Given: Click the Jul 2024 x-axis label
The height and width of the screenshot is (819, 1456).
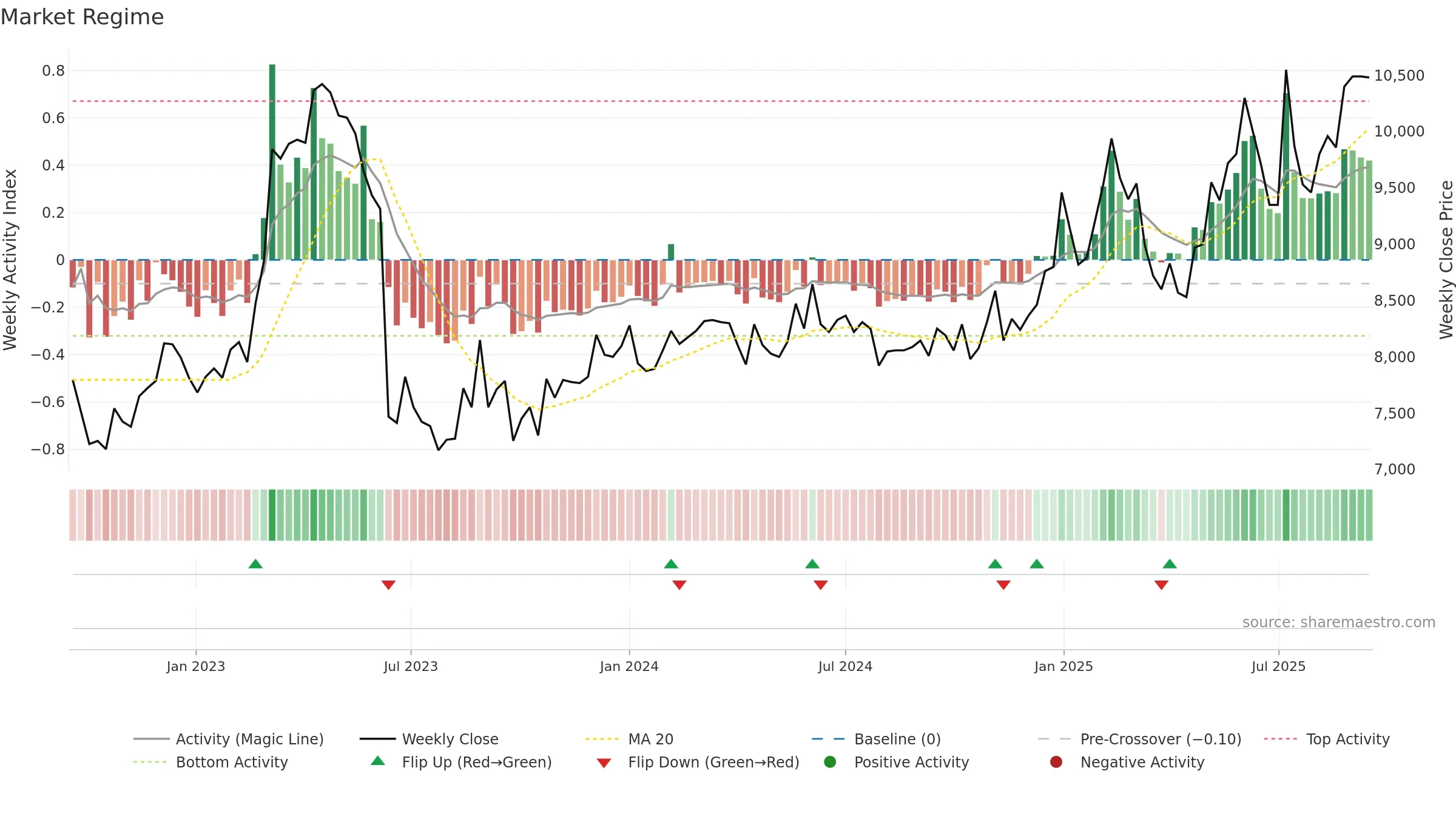Looking at the screenshot, I should [845, 666].
